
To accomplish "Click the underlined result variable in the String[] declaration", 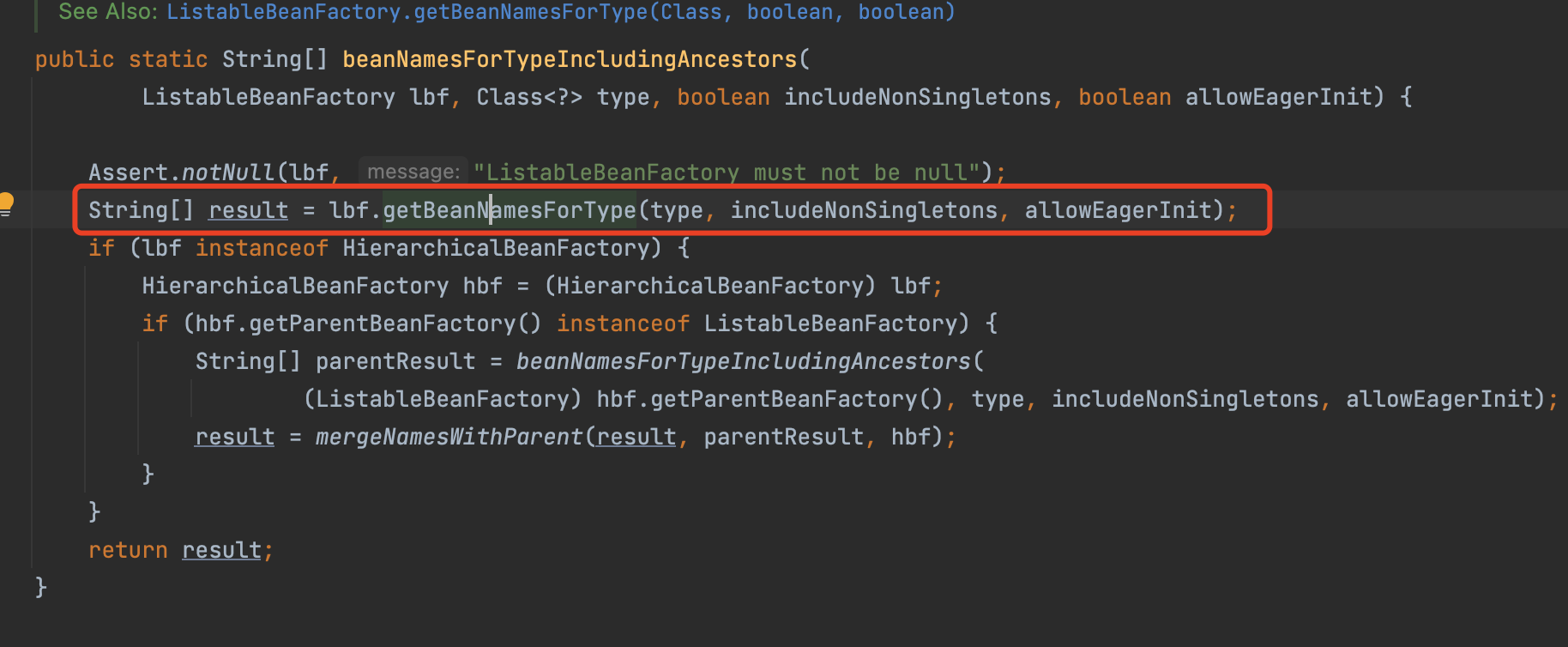I will point(248,210).
